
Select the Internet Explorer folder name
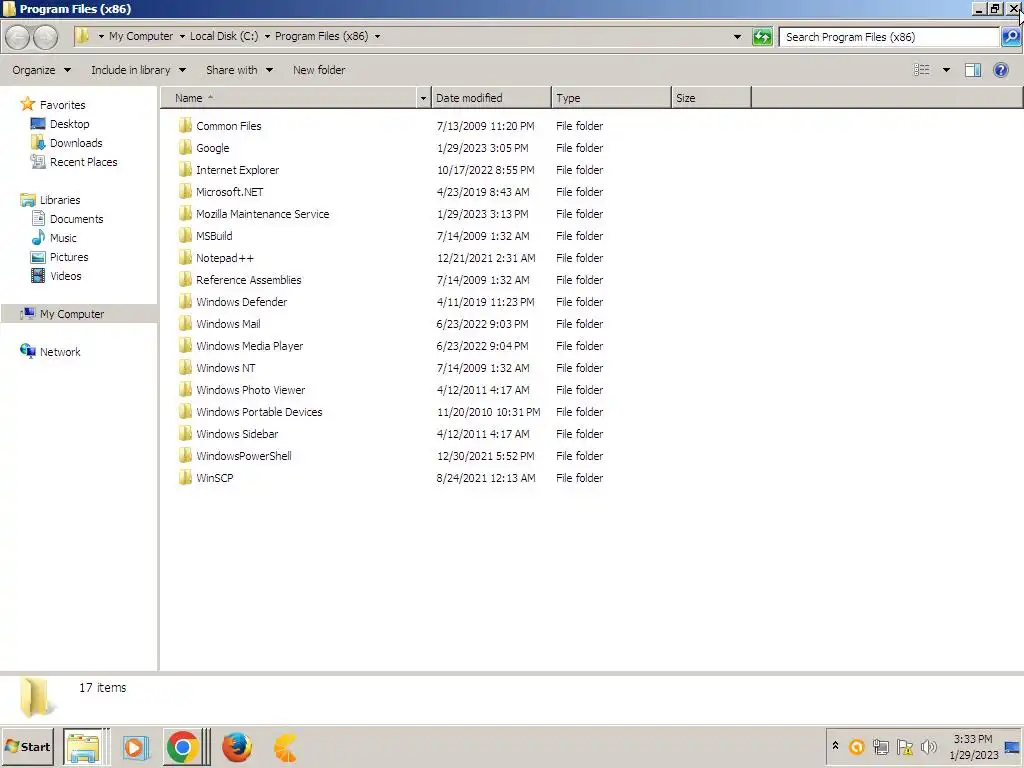pyautogui.click(x=238, y=170)
